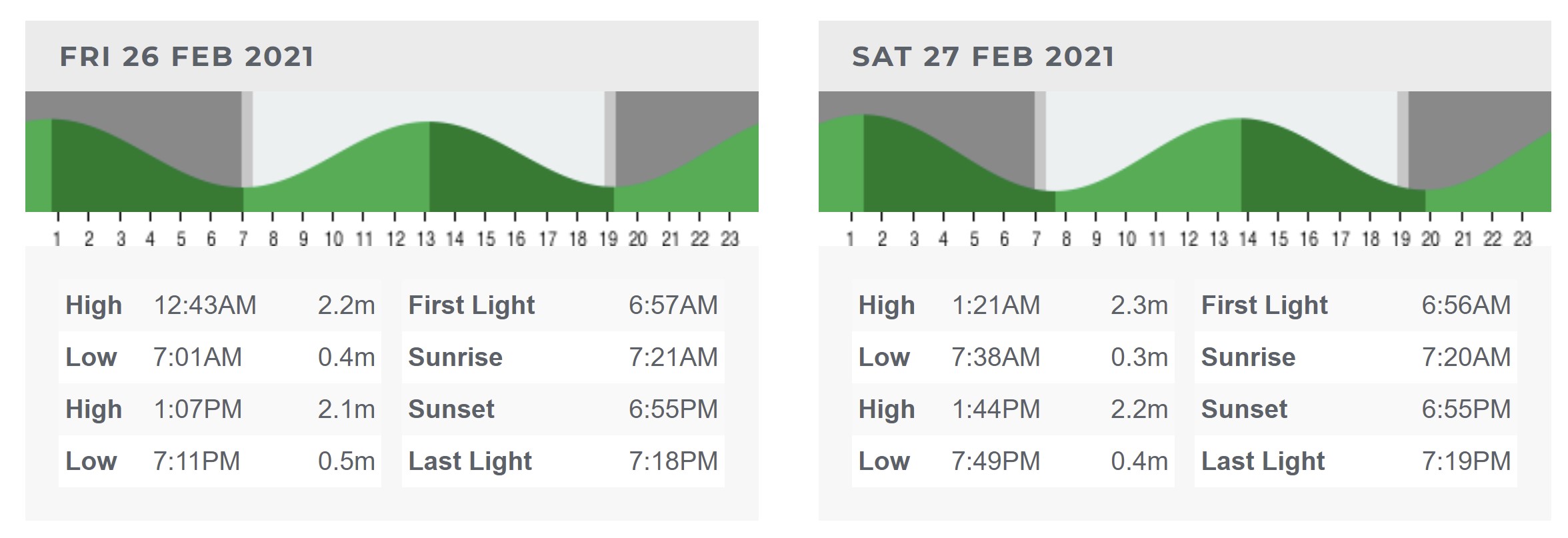Click Friday's Sunset 6:55PM row

[x=563, y=409]
